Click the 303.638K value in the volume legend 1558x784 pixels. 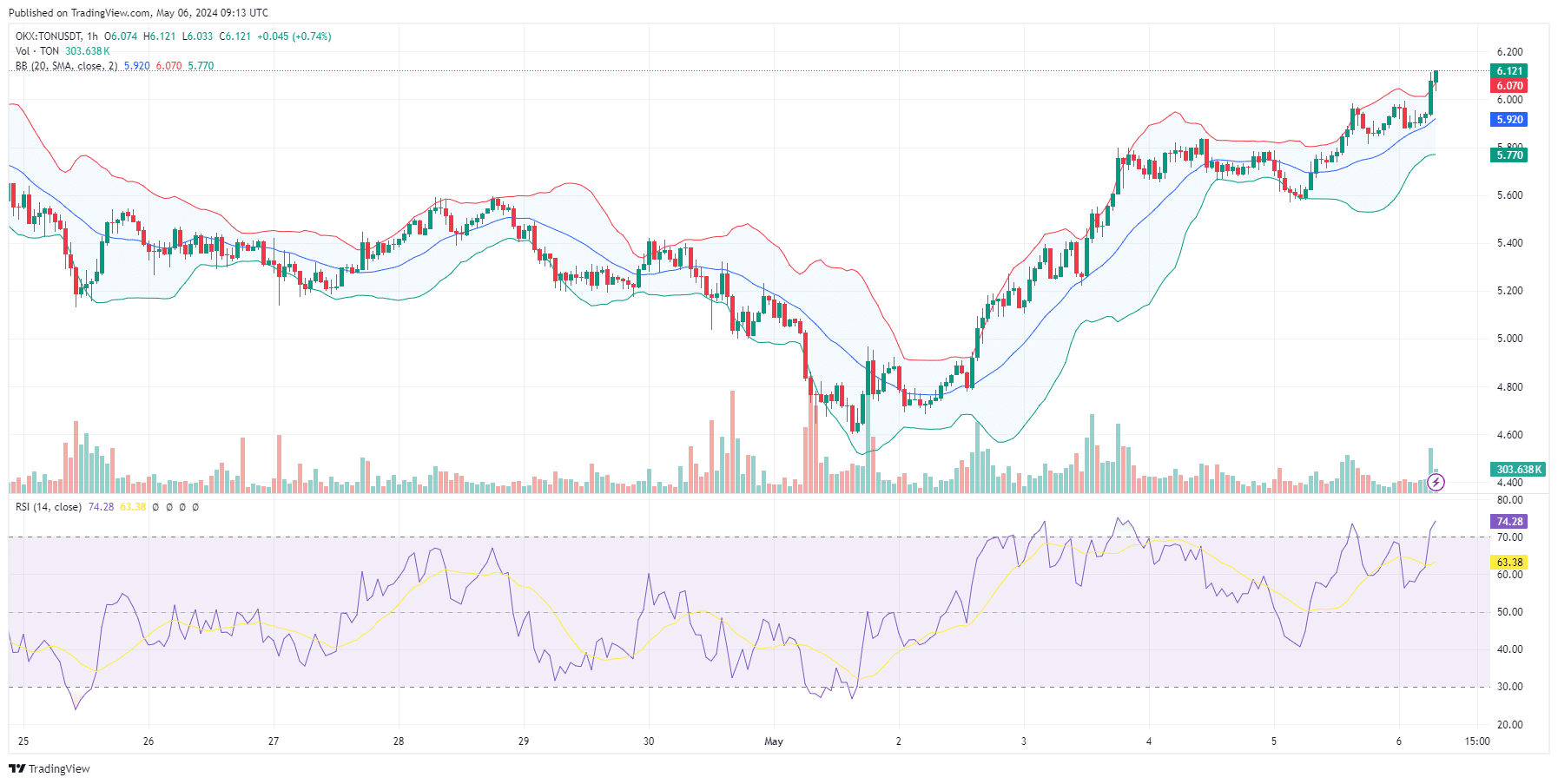coord(88,51)
